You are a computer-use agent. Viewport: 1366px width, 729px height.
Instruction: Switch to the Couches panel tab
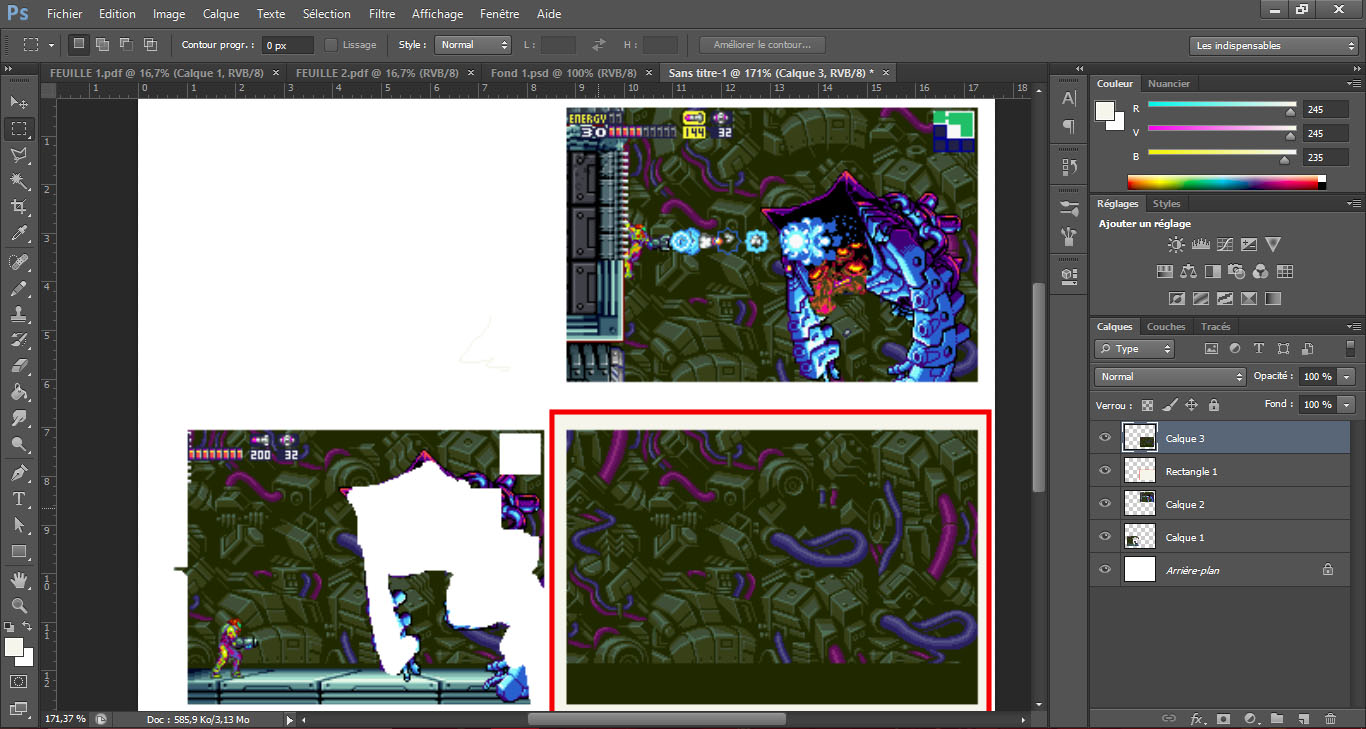(x=1166, y=327)
